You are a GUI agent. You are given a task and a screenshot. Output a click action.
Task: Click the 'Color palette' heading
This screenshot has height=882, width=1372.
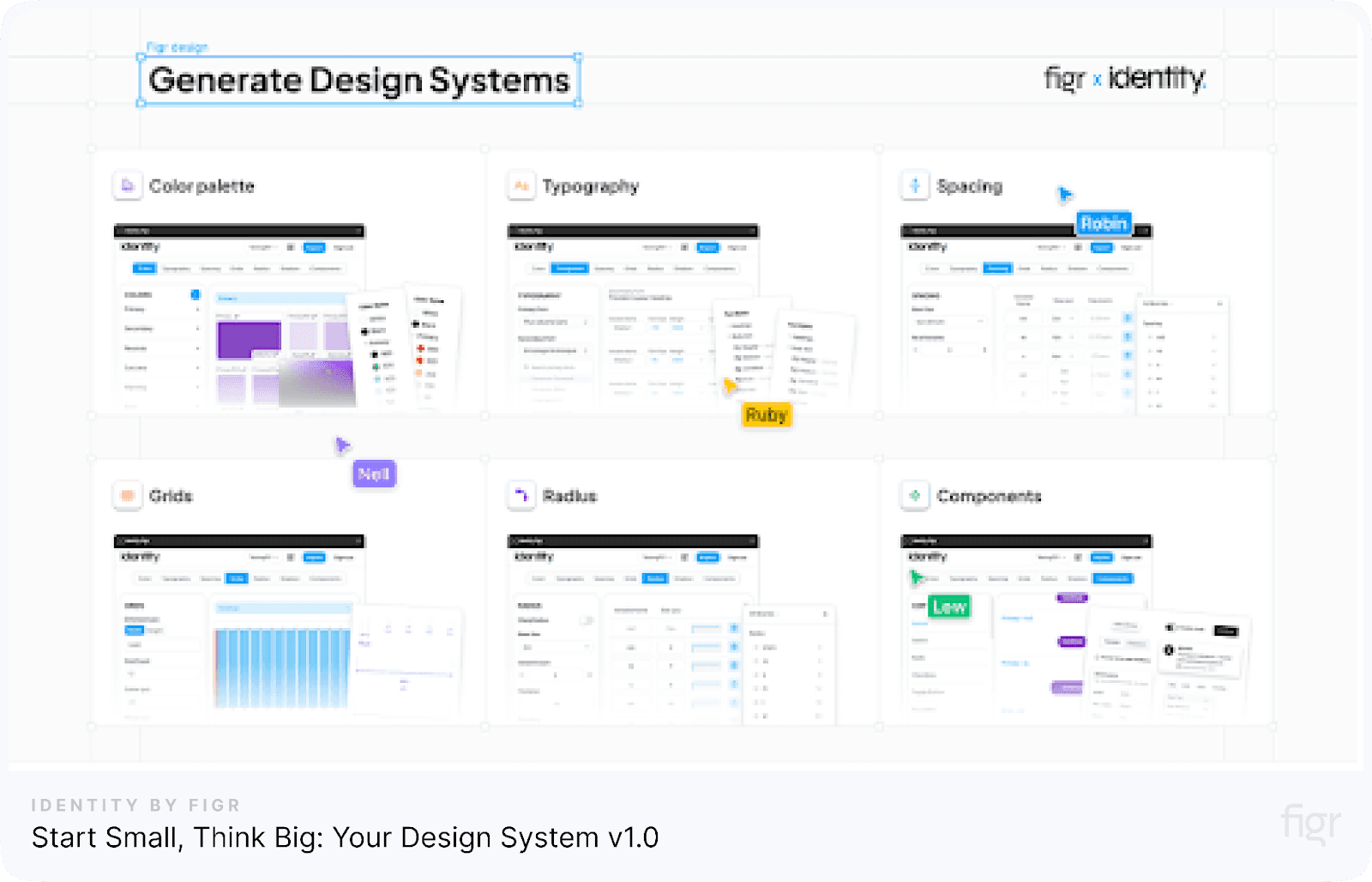[202, 186]
